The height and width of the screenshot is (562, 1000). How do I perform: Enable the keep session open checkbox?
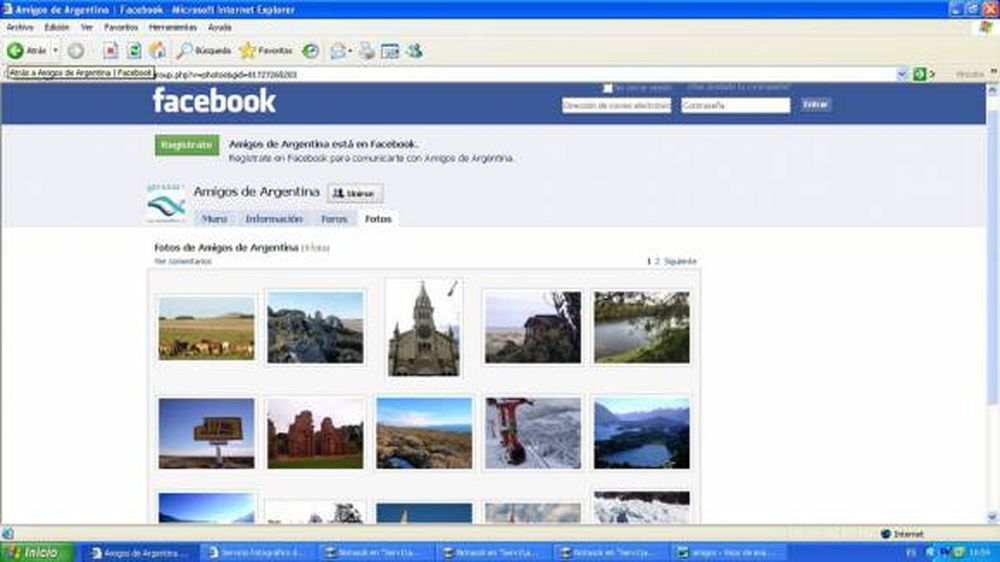(607, 88)
